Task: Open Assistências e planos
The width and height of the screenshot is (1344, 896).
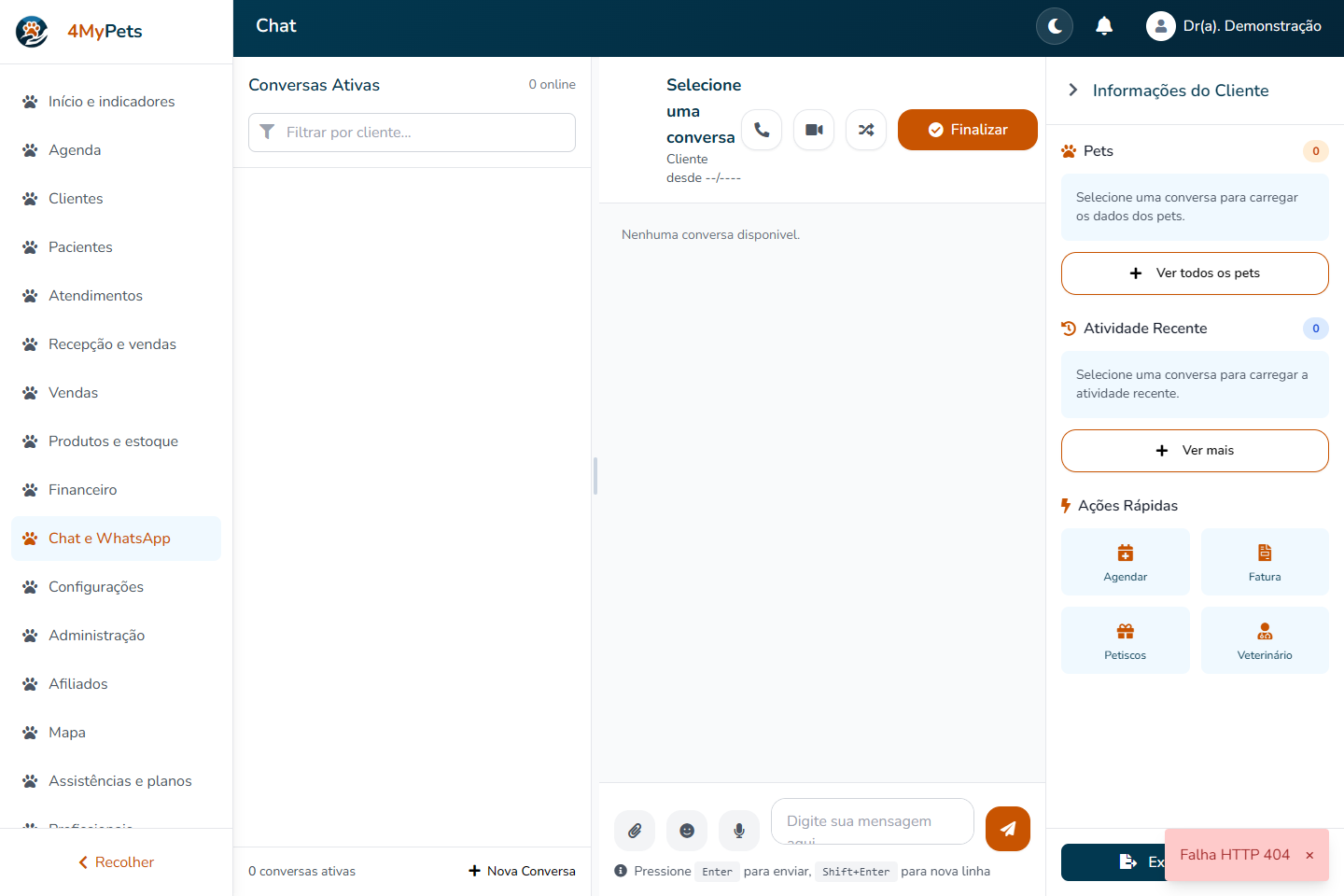Action: pyautogui.click(x=116, y=781)
